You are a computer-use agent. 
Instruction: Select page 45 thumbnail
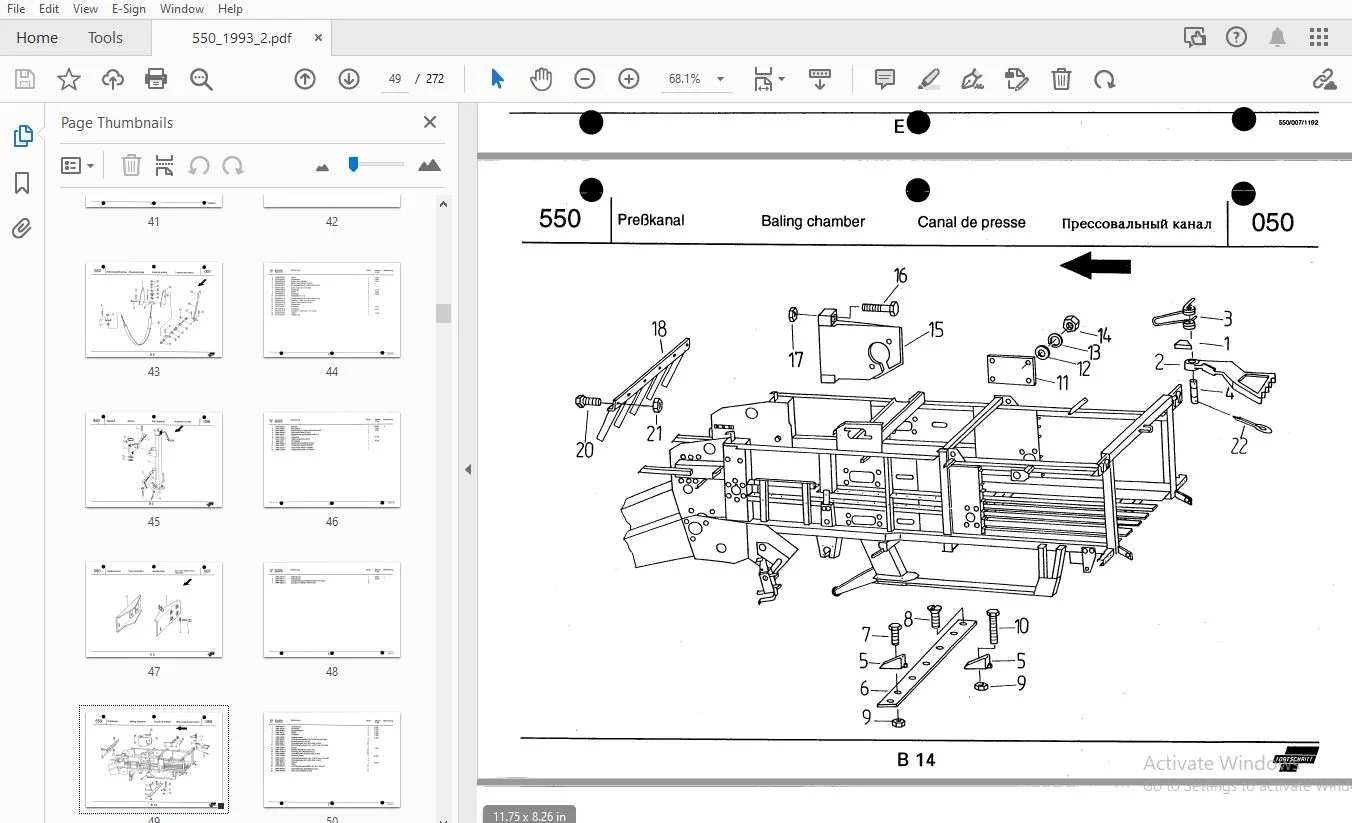tap(154, 460)
